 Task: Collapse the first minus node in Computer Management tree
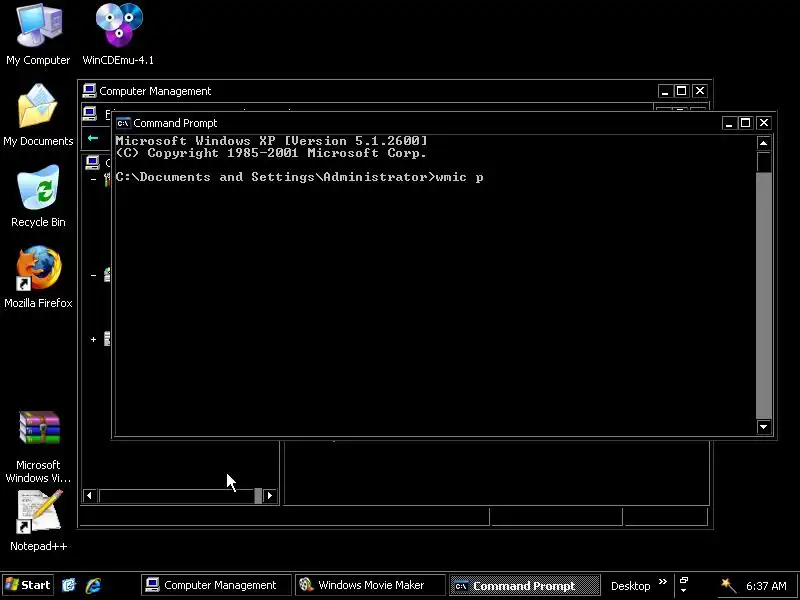pyautogui.click(x=93, y=180)
